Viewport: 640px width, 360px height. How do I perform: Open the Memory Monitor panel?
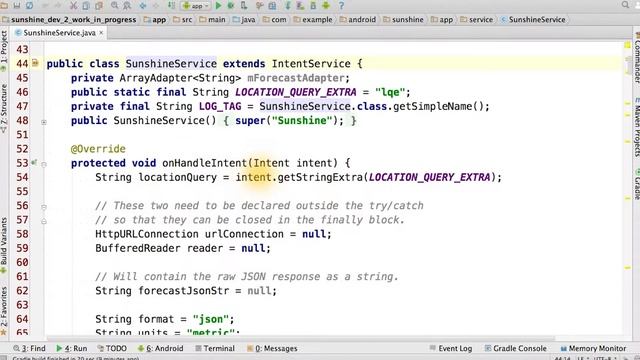coord(593,348)
